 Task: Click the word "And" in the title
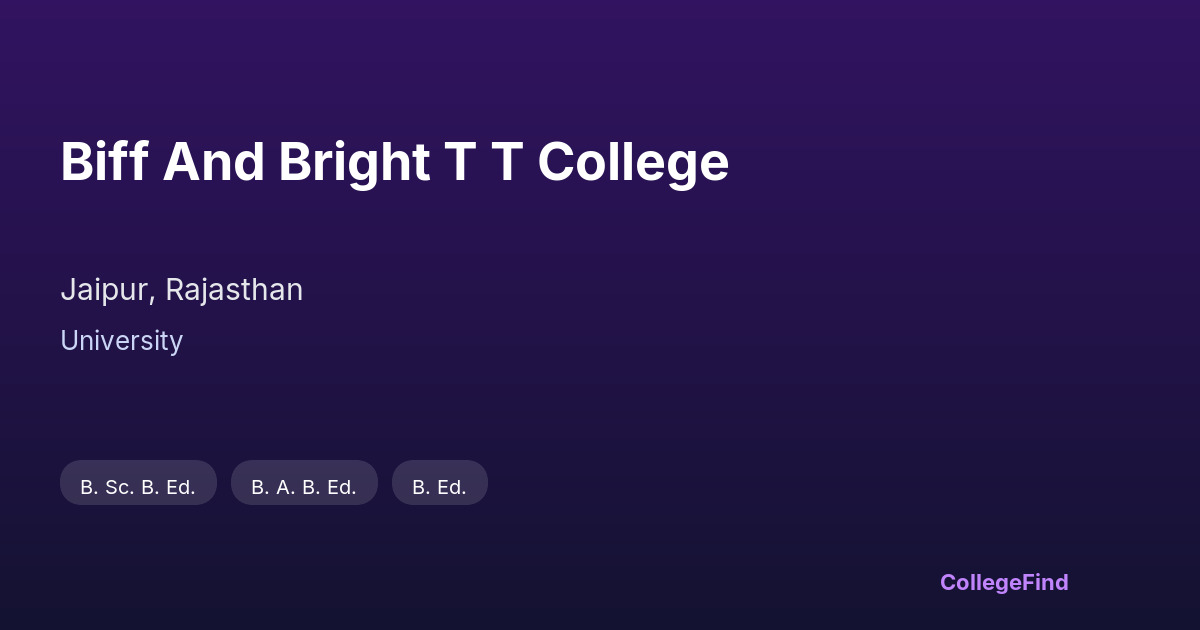click(213, 162)
